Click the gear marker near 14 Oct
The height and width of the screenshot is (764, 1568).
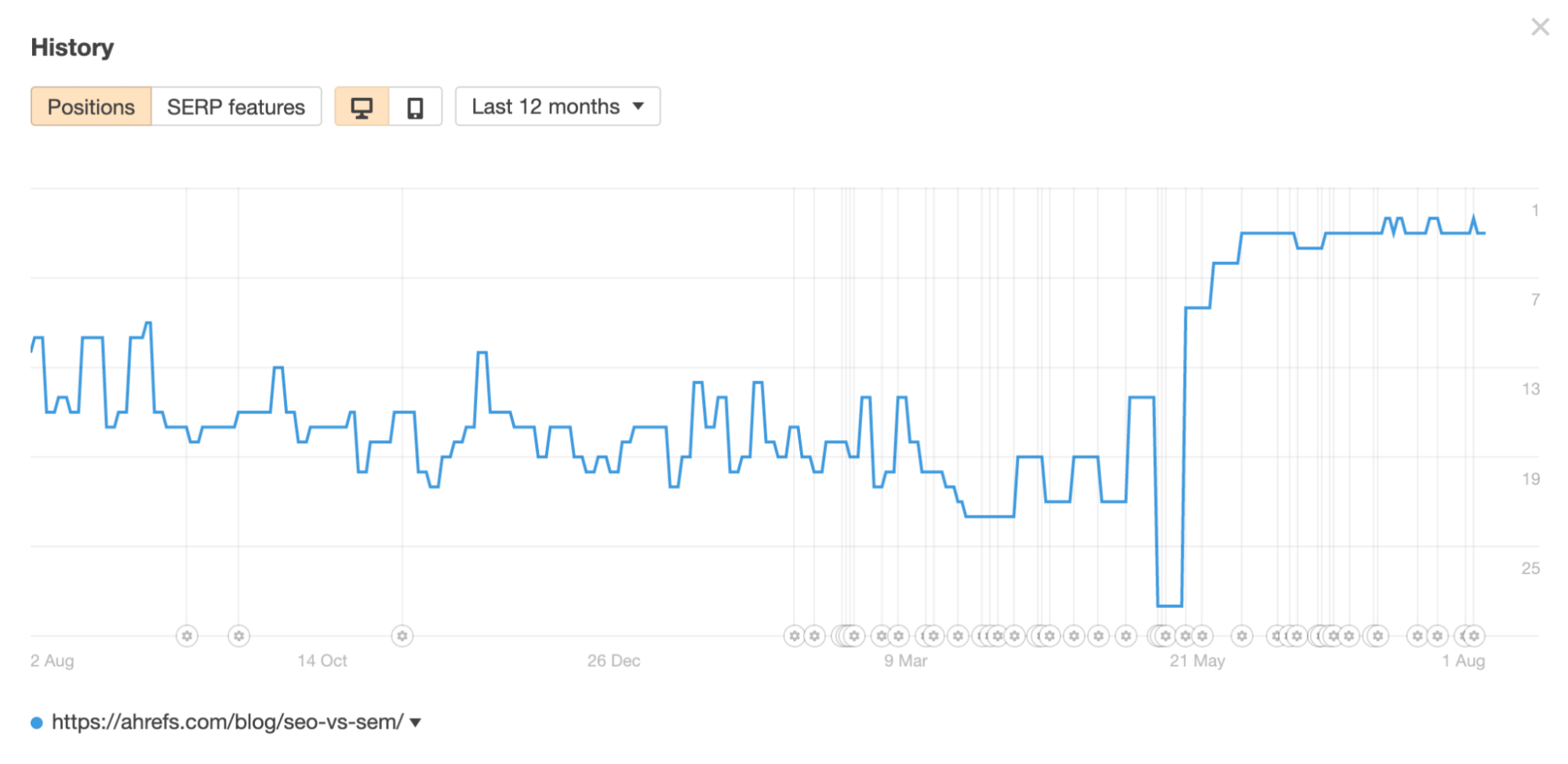402,636
